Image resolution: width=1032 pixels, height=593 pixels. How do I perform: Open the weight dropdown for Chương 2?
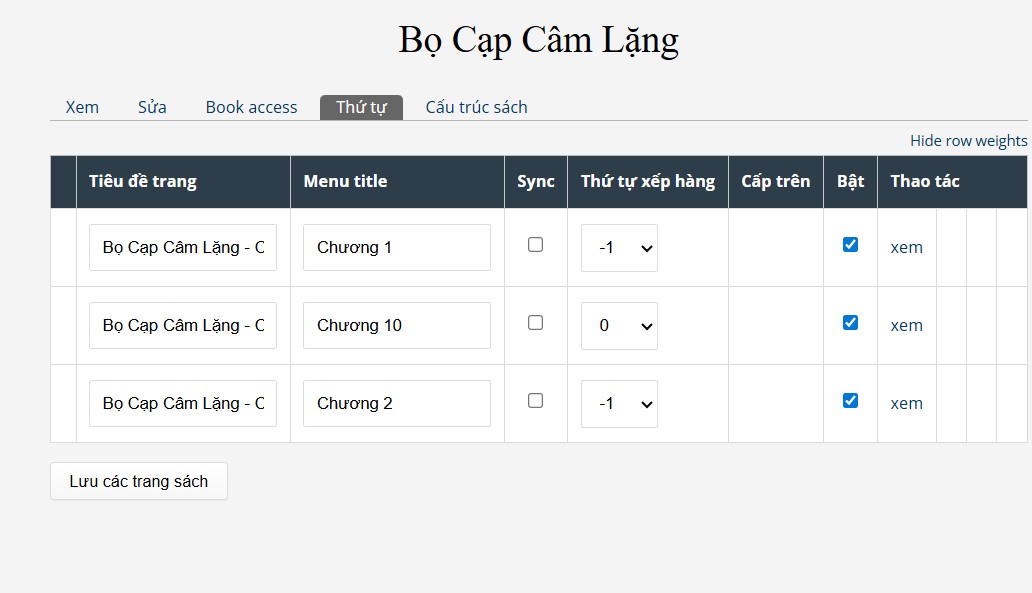619,403
